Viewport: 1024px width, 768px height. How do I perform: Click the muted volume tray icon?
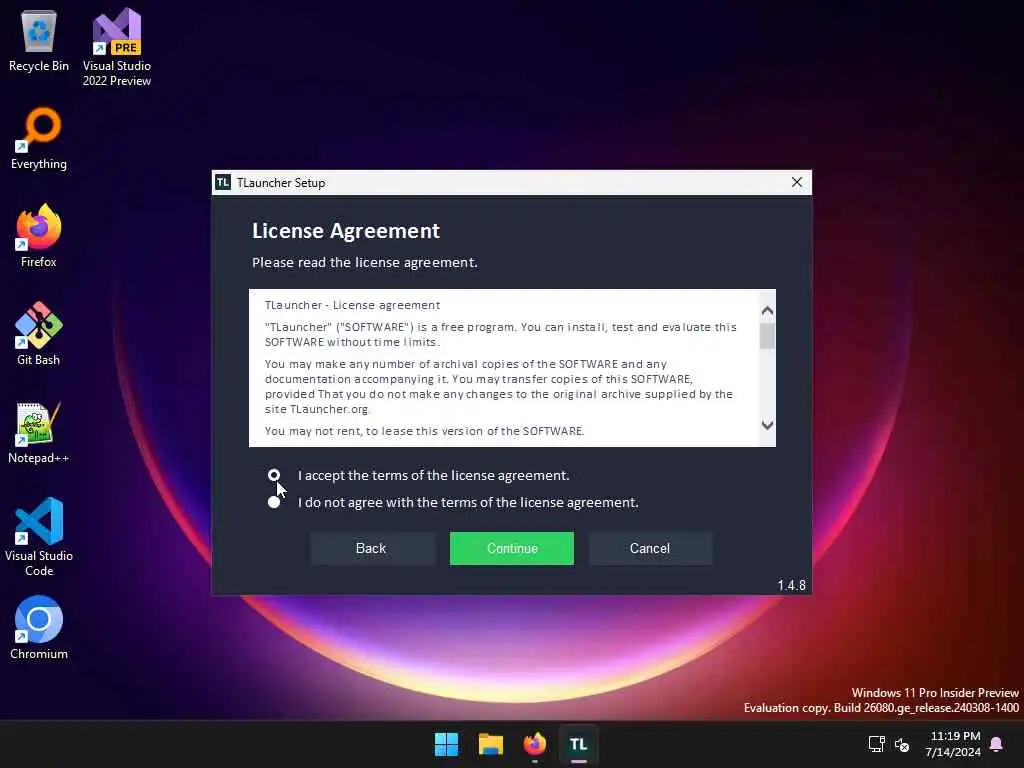pos(902,744)
